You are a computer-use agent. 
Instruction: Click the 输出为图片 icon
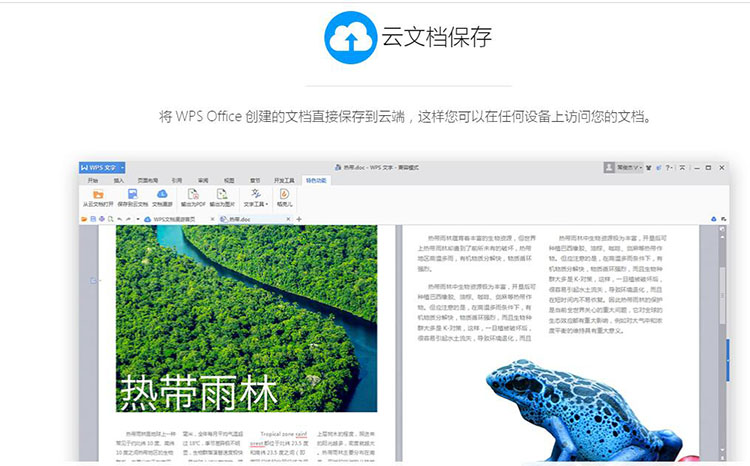(x=224, y=194)
